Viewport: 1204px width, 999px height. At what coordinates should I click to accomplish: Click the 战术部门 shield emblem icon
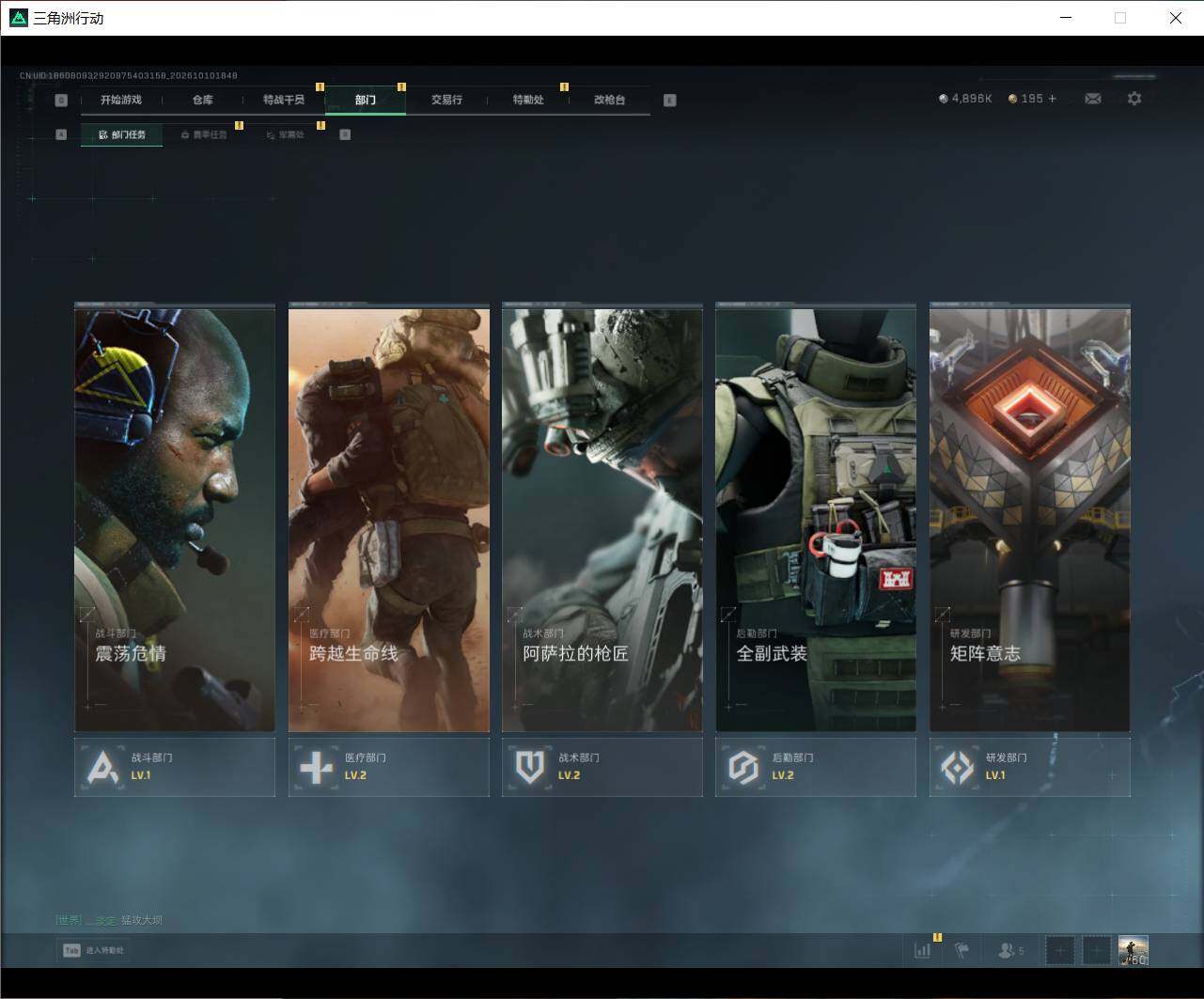tap(530, 768)
